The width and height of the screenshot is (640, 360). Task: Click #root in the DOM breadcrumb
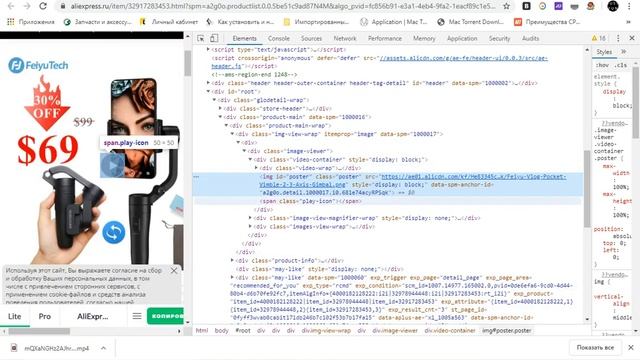(x=243, y=331)
